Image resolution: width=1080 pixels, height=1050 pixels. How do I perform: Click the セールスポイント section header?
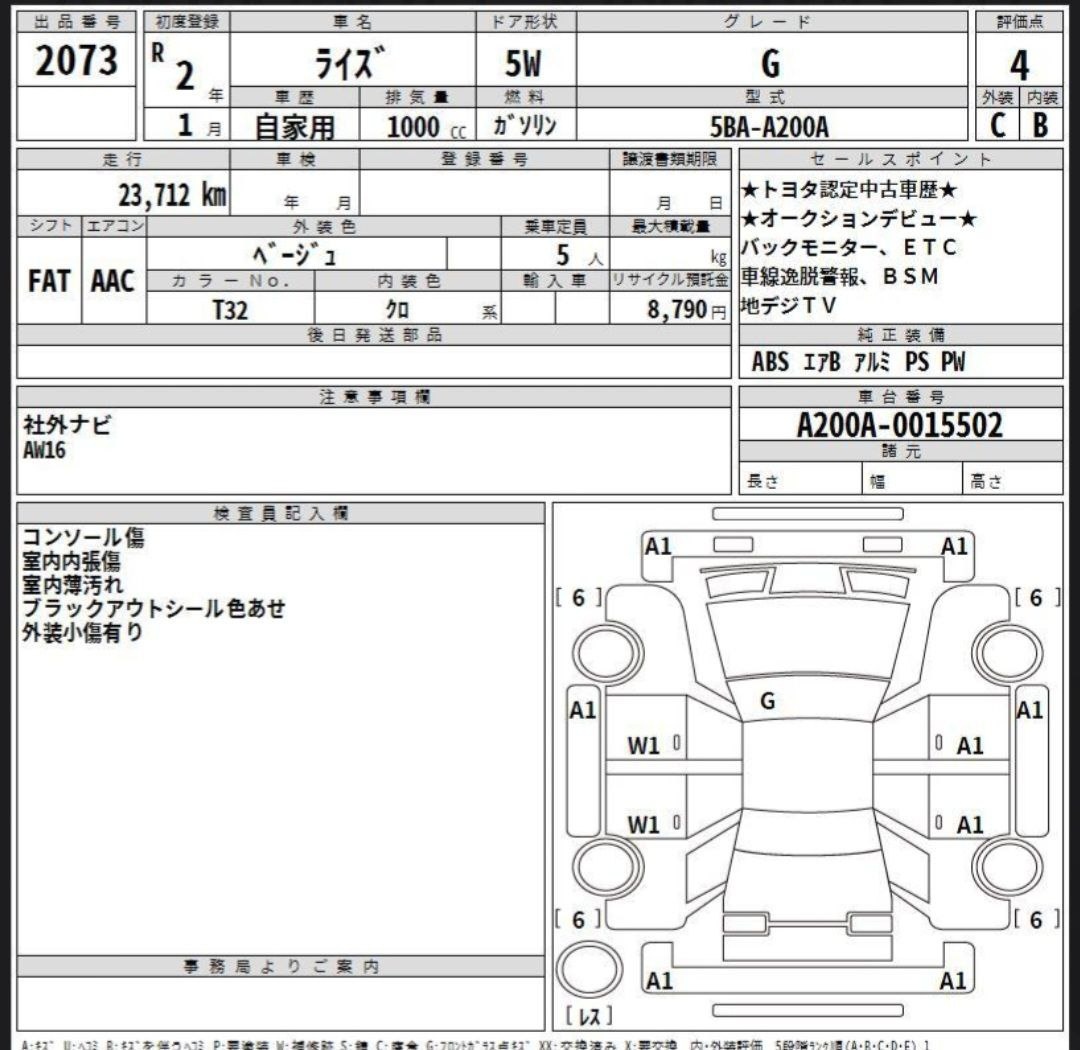click(x=901, y=159)
